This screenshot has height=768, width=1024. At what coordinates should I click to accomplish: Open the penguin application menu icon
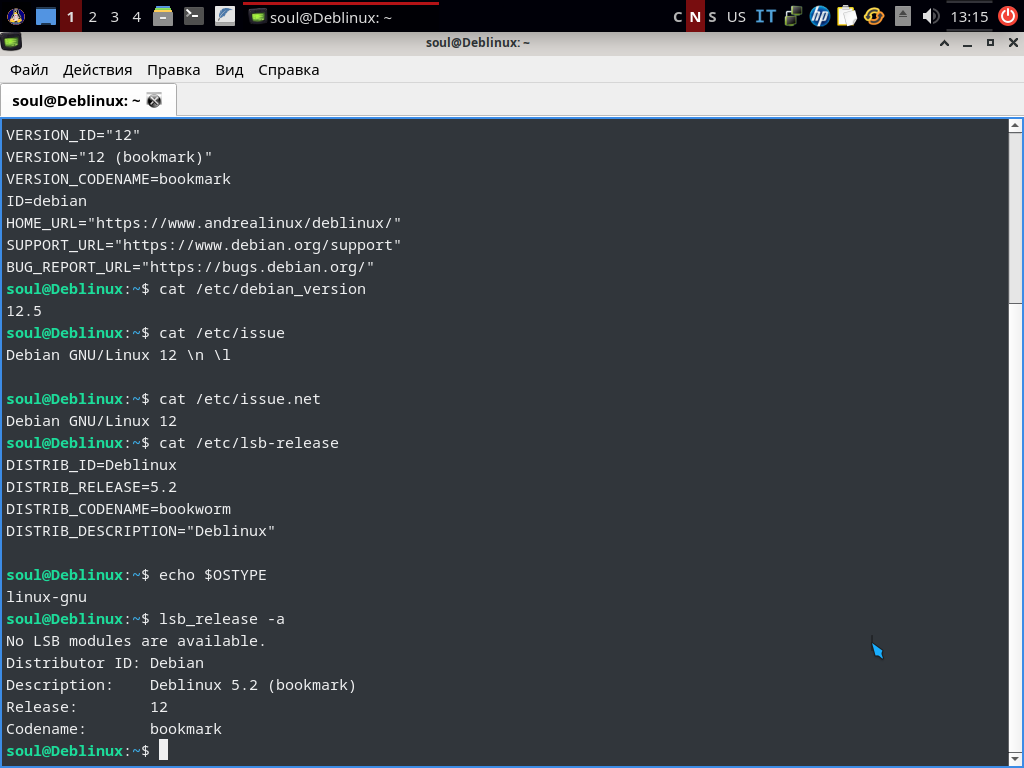(x=15, y=16)
